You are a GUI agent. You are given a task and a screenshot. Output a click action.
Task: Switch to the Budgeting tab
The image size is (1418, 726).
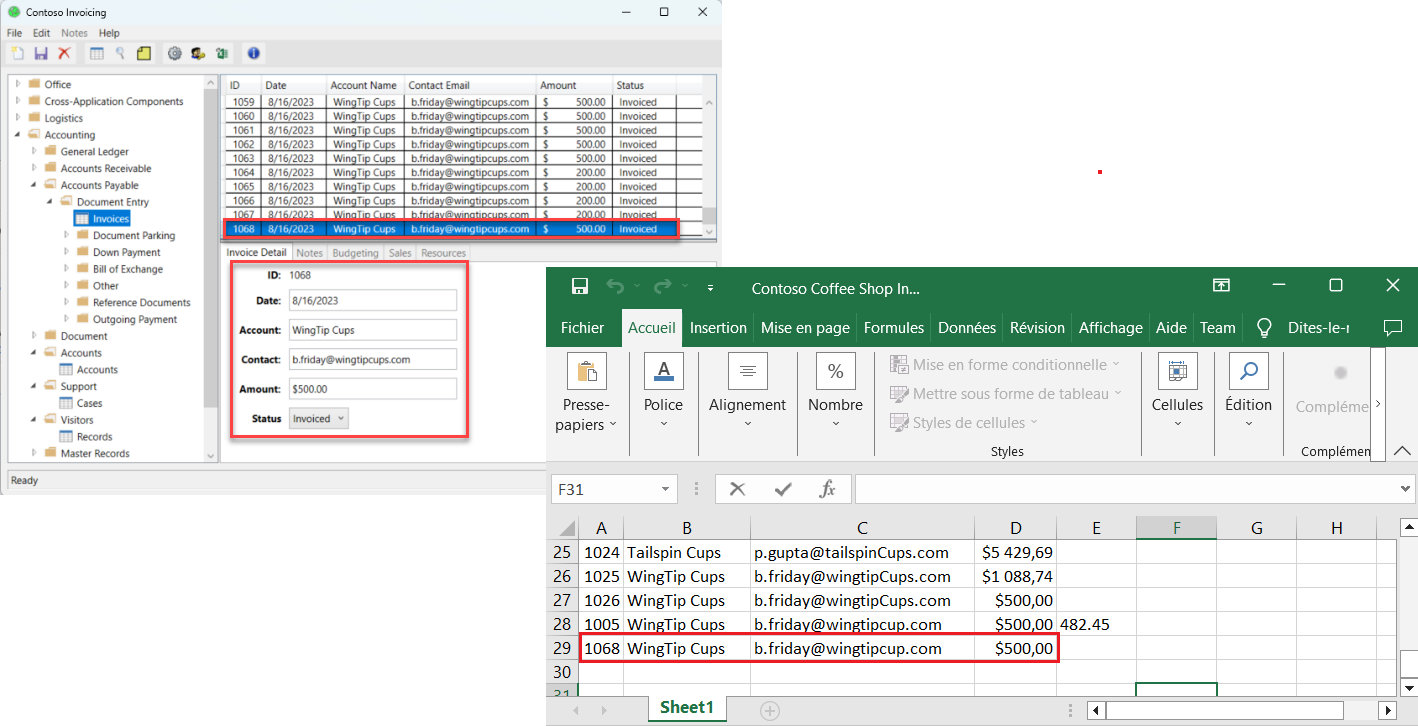pos(355,253)
